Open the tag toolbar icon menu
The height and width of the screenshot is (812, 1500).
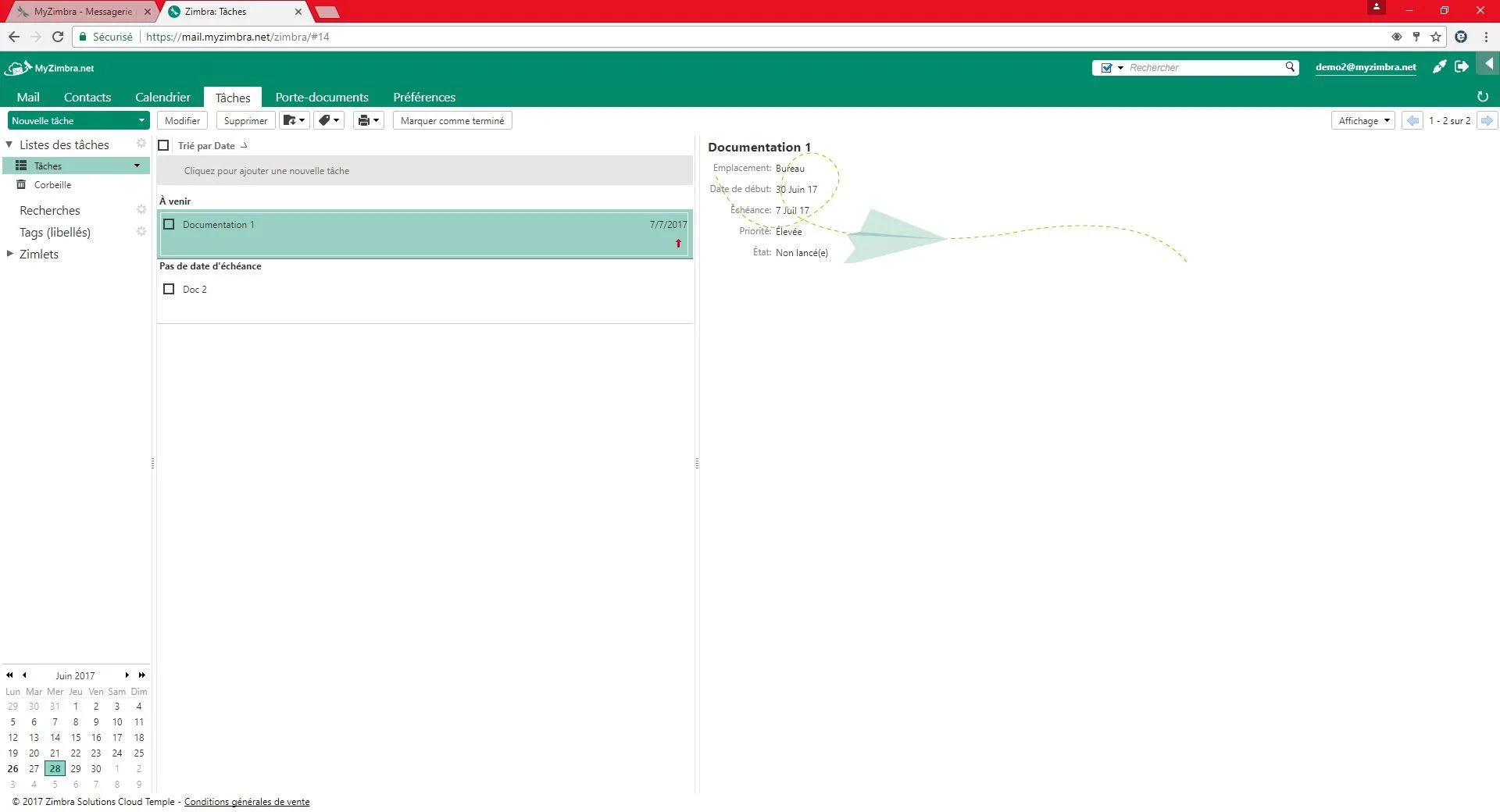pos(329,120)
